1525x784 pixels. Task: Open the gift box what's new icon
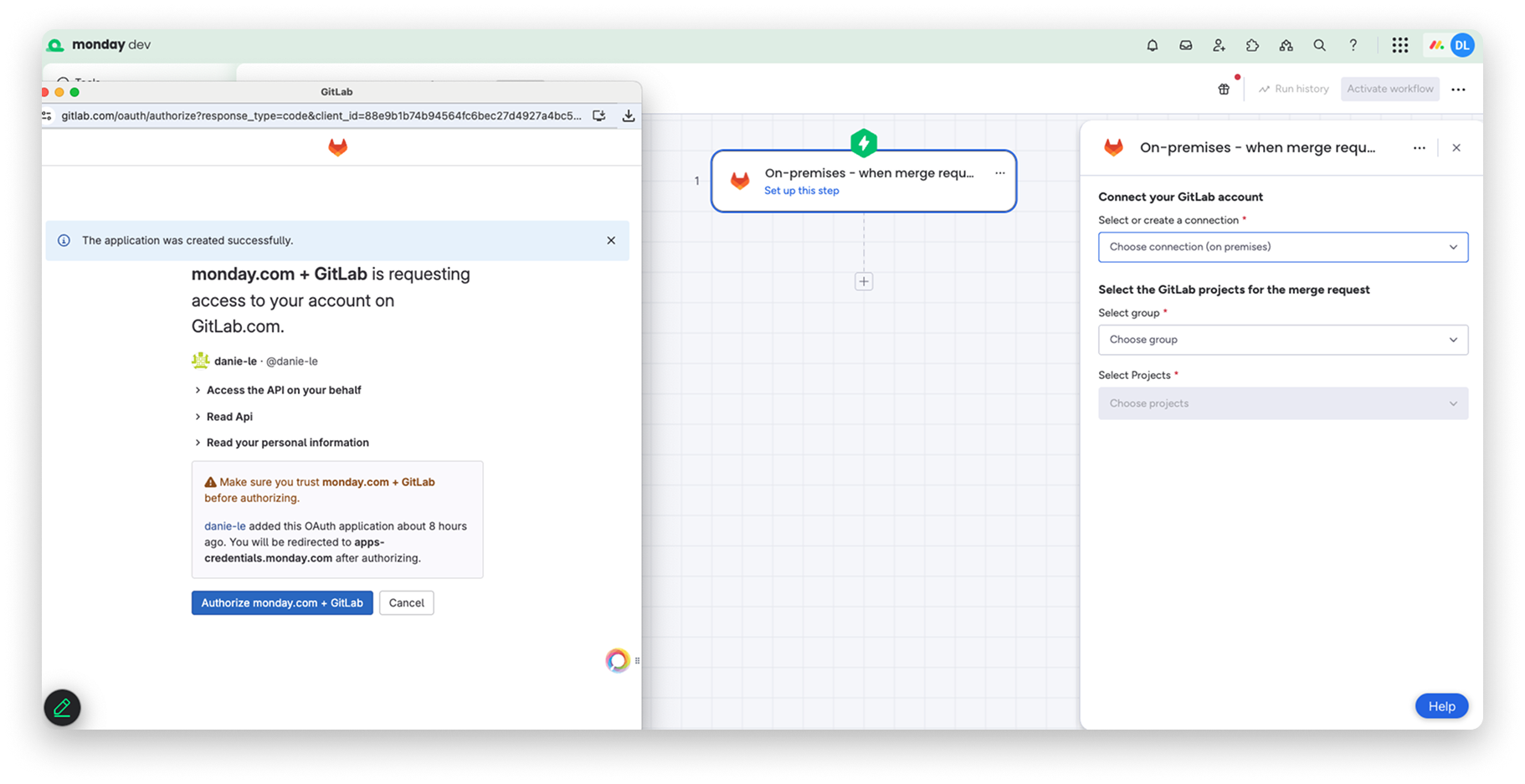(1224, 89)
